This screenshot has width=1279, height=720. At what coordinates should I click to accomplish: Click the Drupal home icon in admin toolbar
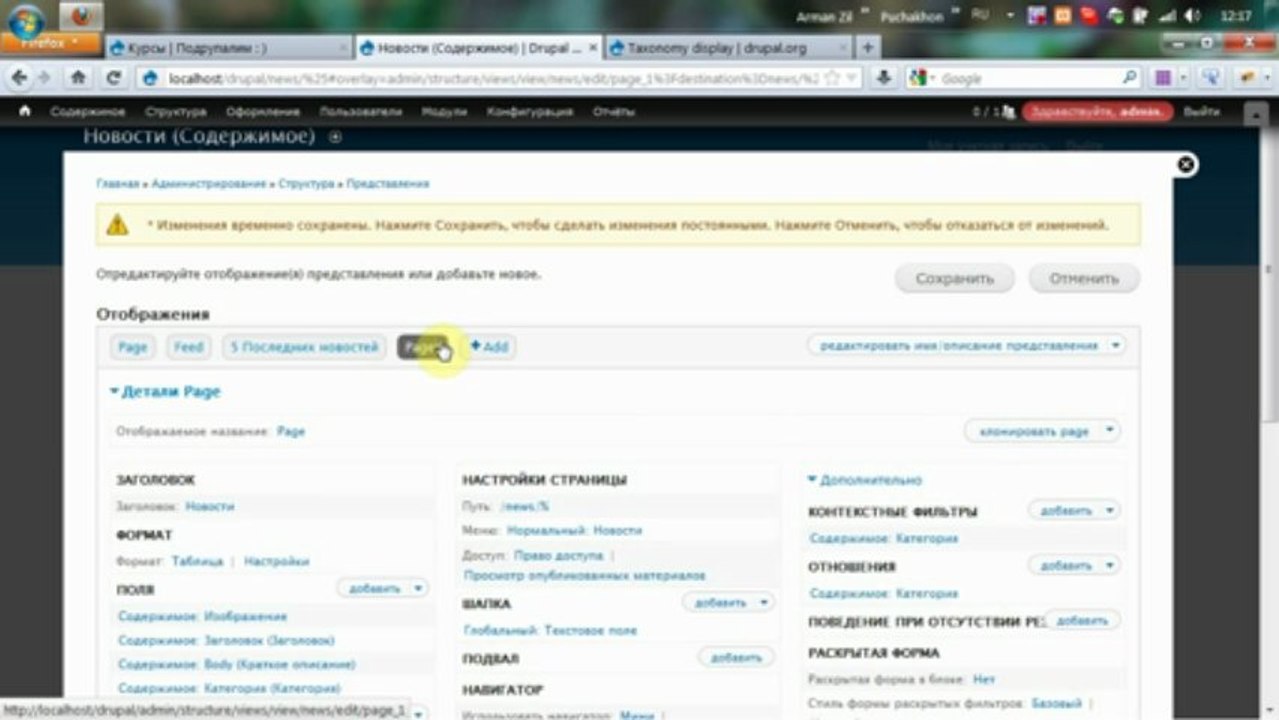coord(25,112)
